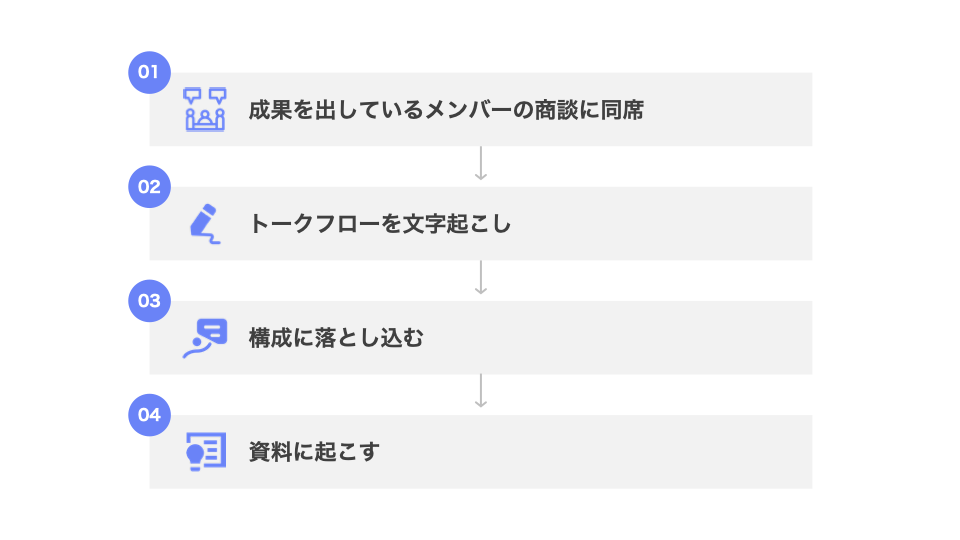
Task: Select the トークフローを文字起こし label
Action: click(380, 224)
